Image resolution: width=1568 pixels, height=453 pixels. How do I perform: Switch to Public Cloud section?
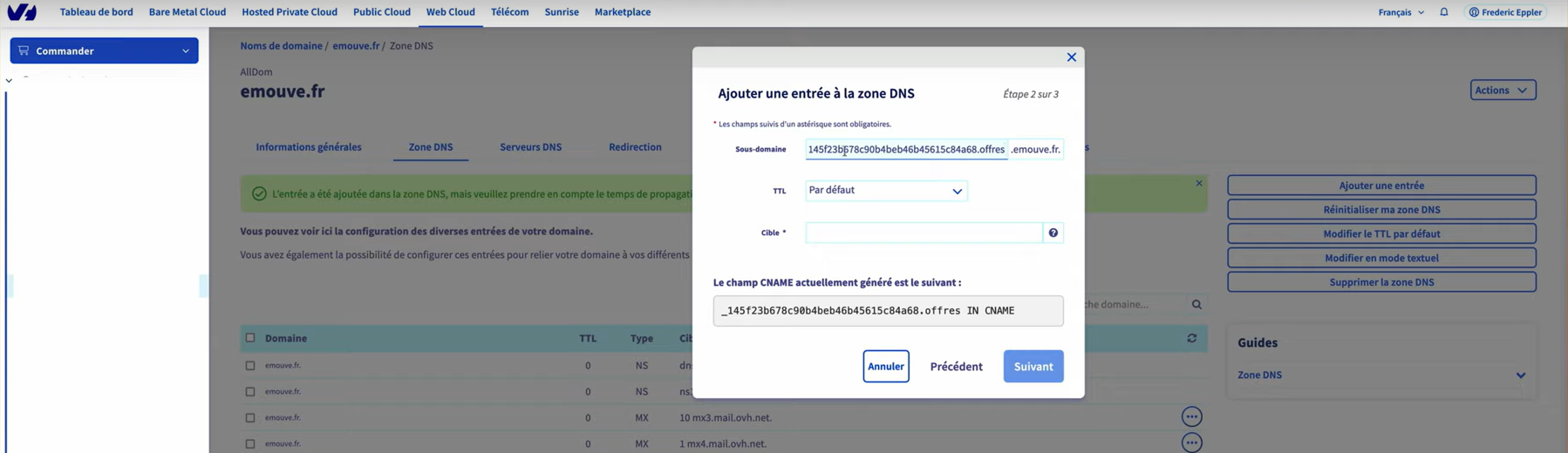tap(382, 12)
